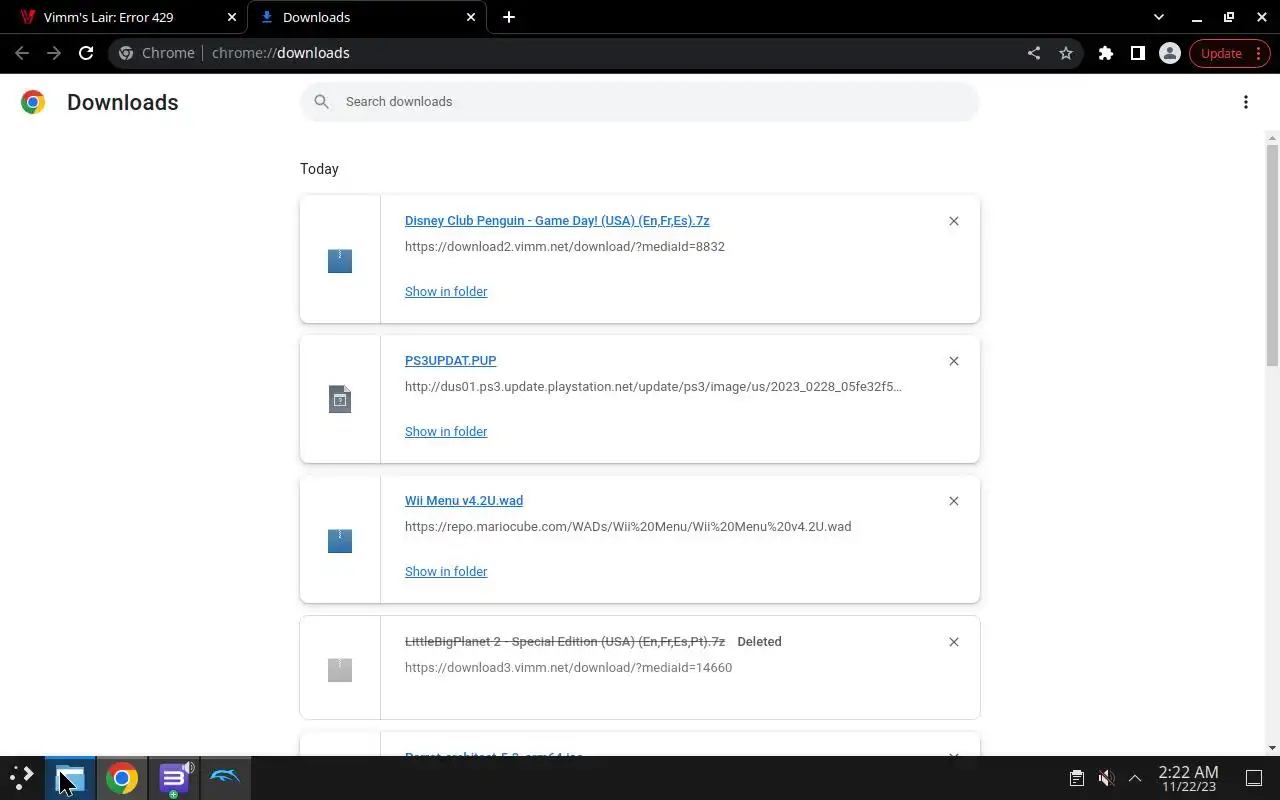
Task: Close the Downloads tab
Action: pyautogui.click(x=471, y=17)
